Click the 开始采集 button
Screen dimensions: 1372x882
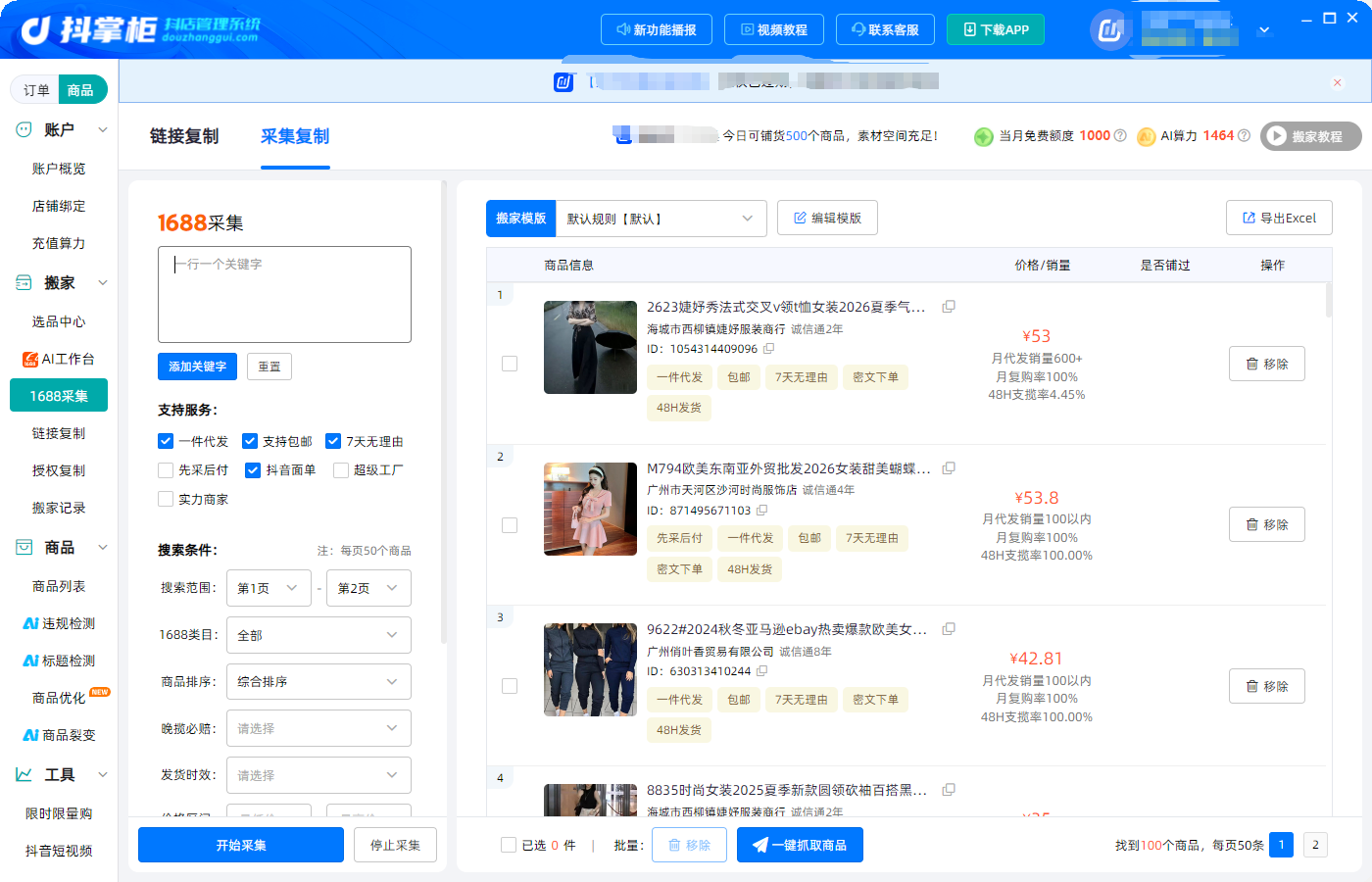pos(241,845)
